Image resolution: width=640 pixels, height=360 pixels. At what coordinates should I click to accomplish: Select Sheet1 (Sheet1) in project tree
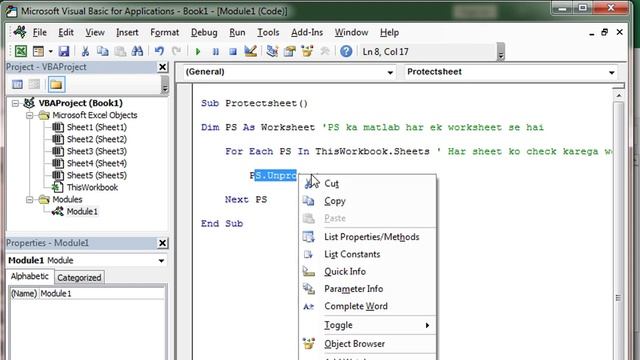coord(96,127)
